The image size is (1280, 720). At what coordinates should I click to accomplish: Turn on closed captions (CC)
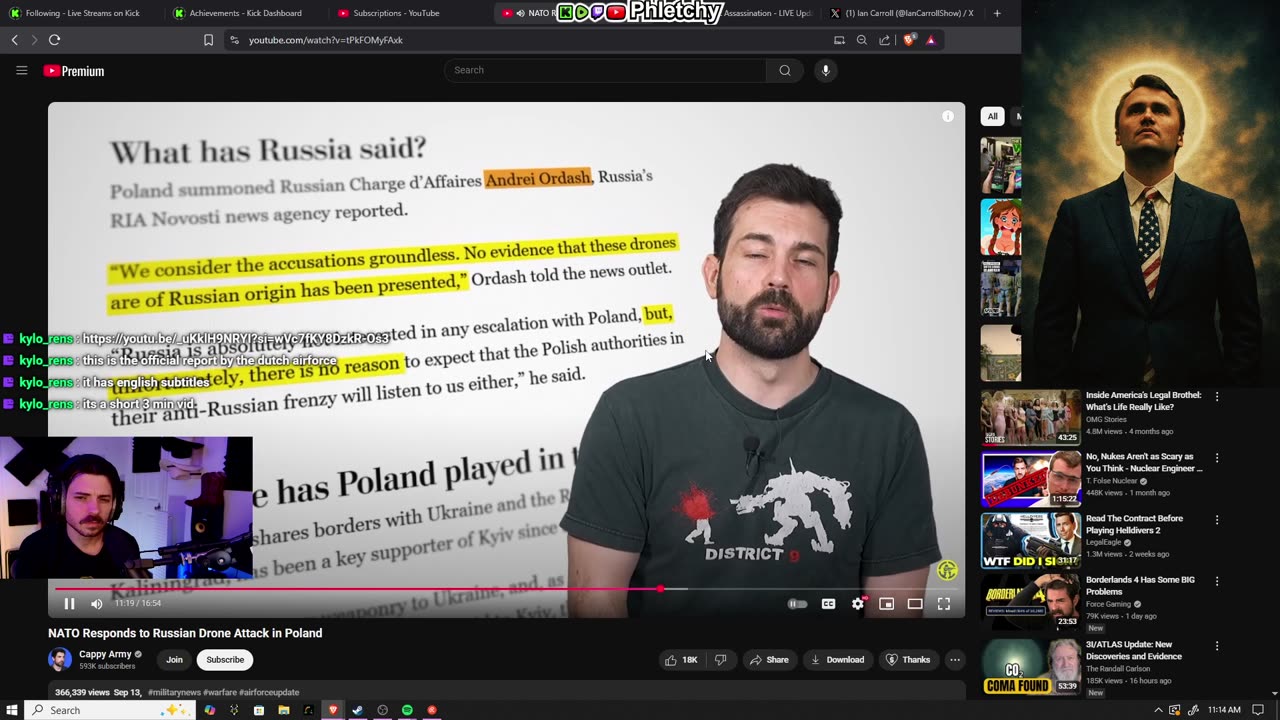(828, 604)
